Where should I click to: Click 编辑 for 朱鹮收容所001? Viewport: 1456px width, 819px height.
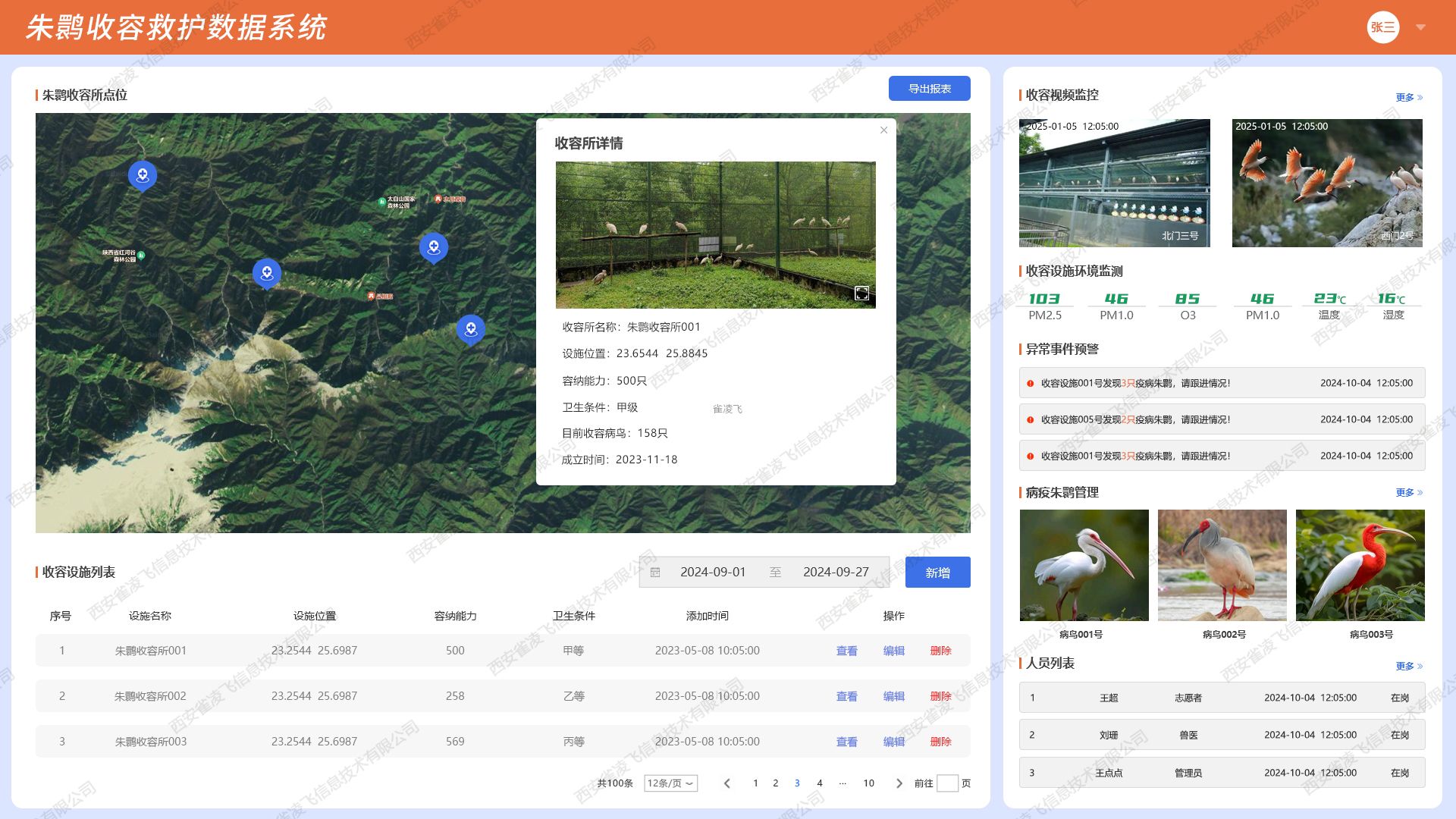893,651
